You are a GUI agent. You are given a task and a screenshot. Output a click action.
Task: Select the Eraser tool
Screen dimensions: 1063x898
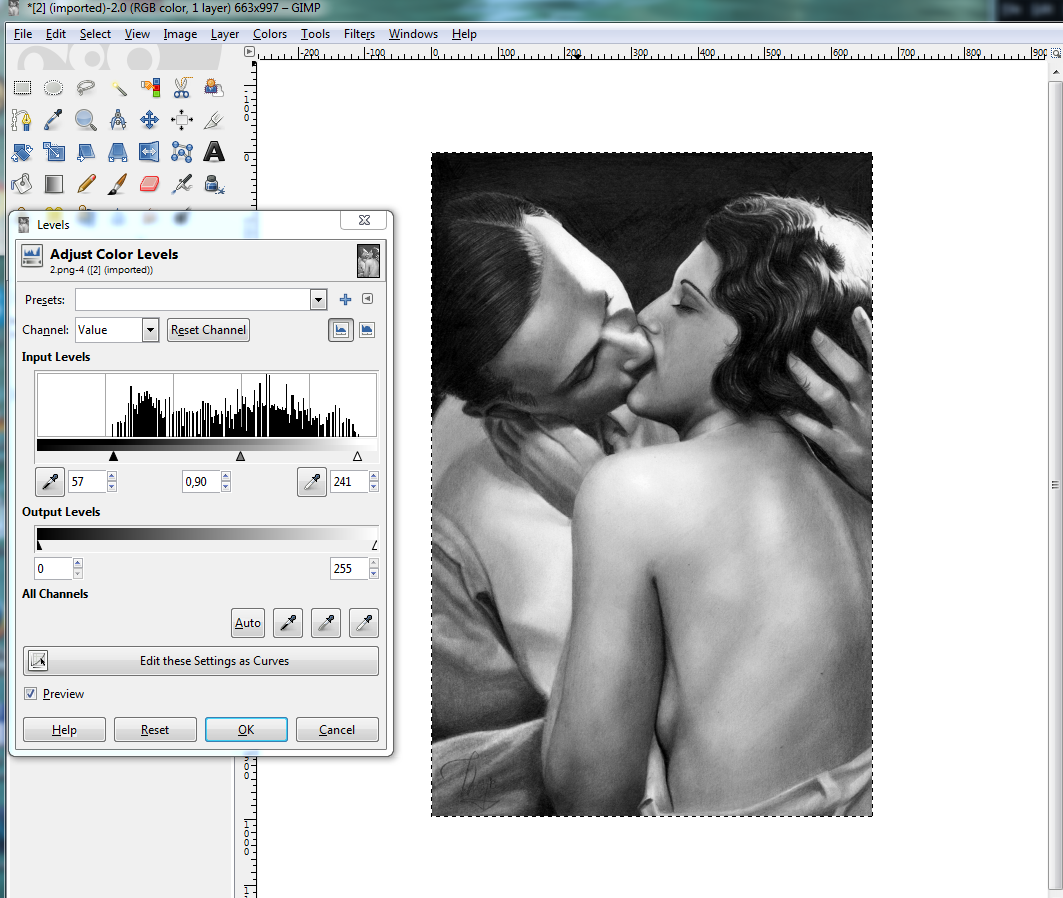point(150,184)
